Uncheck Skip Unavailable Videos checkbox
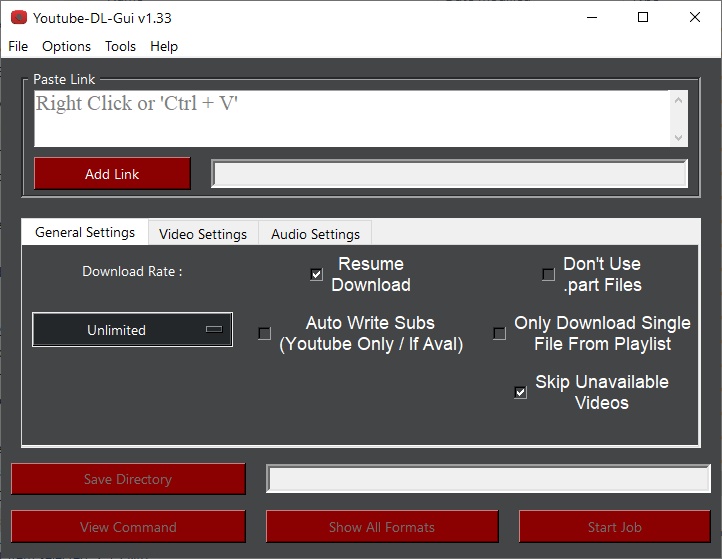This screenshot has width=722, height=559. 520,392
